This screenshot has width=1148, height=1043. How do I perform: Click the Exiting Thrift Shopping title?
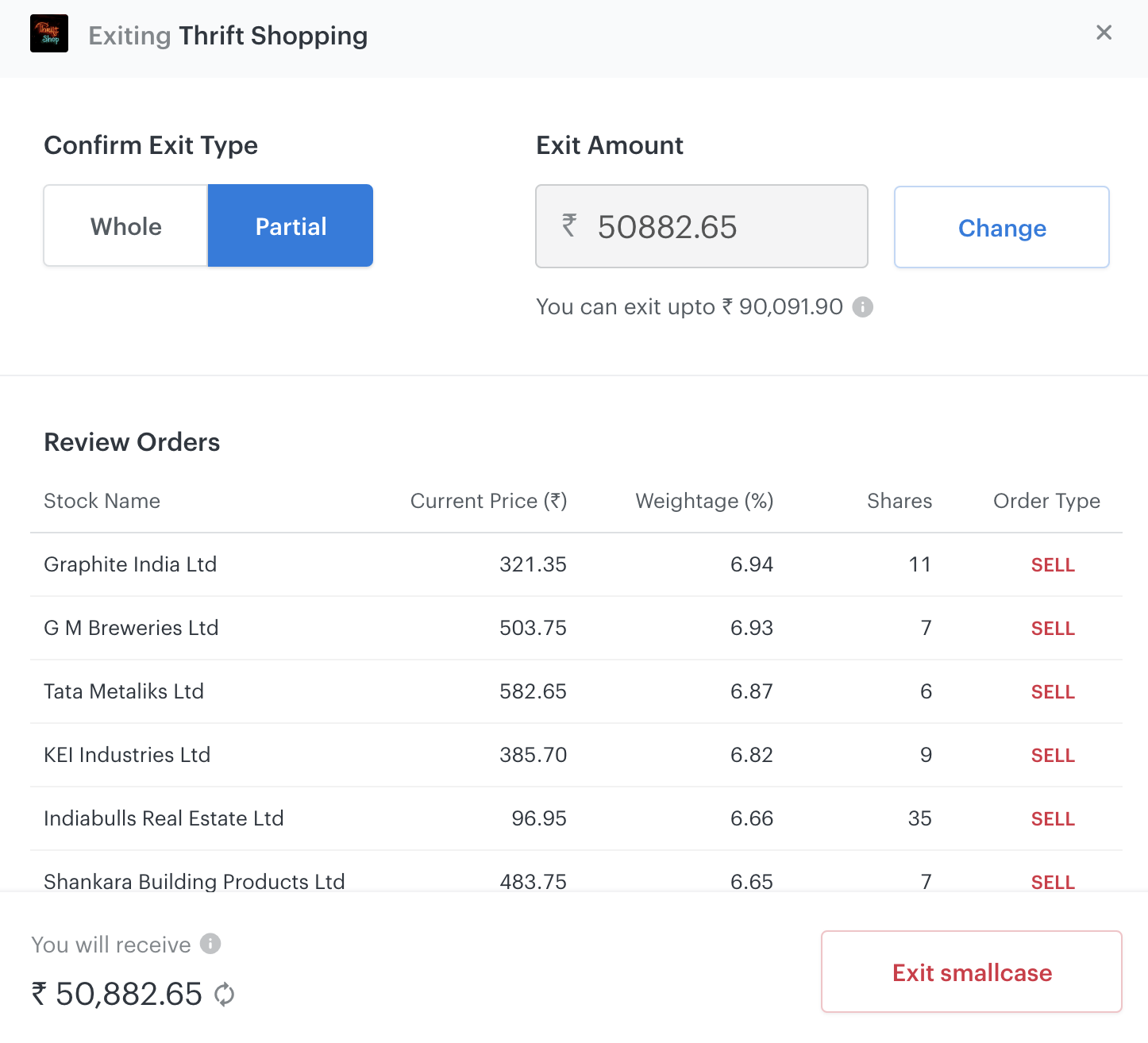[228, 36]
